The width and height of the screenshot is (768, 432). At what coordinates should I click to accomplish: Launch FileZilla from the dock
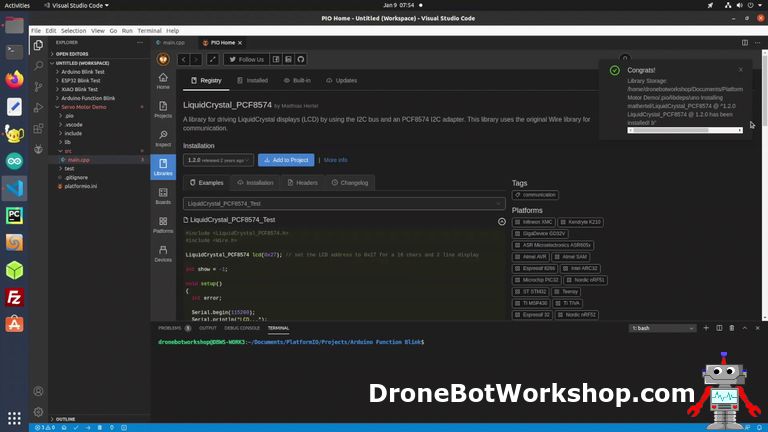pos(14,297)
